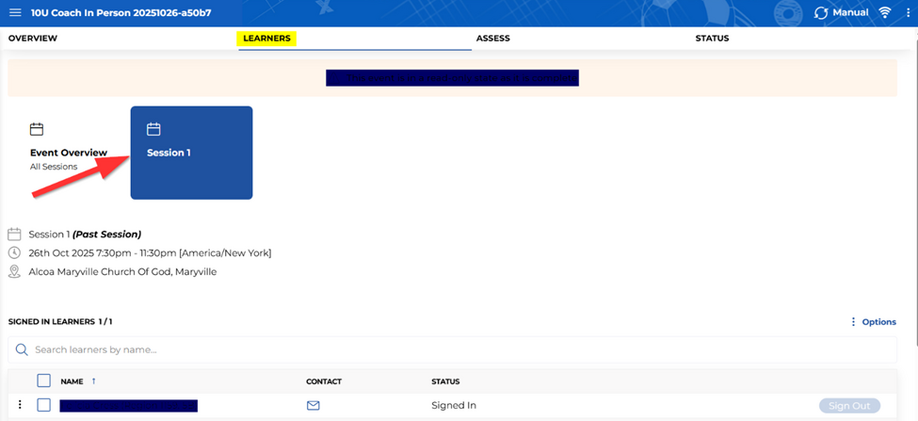Click the Wi-Fi connection status icon
The width and height of the screenshot is (918, 421).
(x=885, y=12)
